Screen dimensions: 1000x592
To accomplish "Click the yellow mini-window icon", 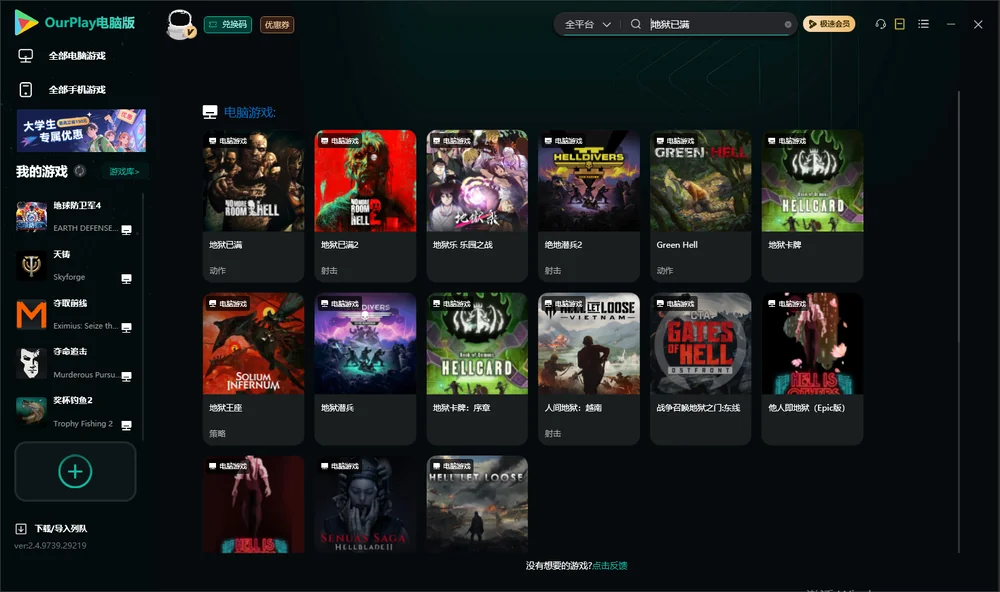I will [900, 24].
